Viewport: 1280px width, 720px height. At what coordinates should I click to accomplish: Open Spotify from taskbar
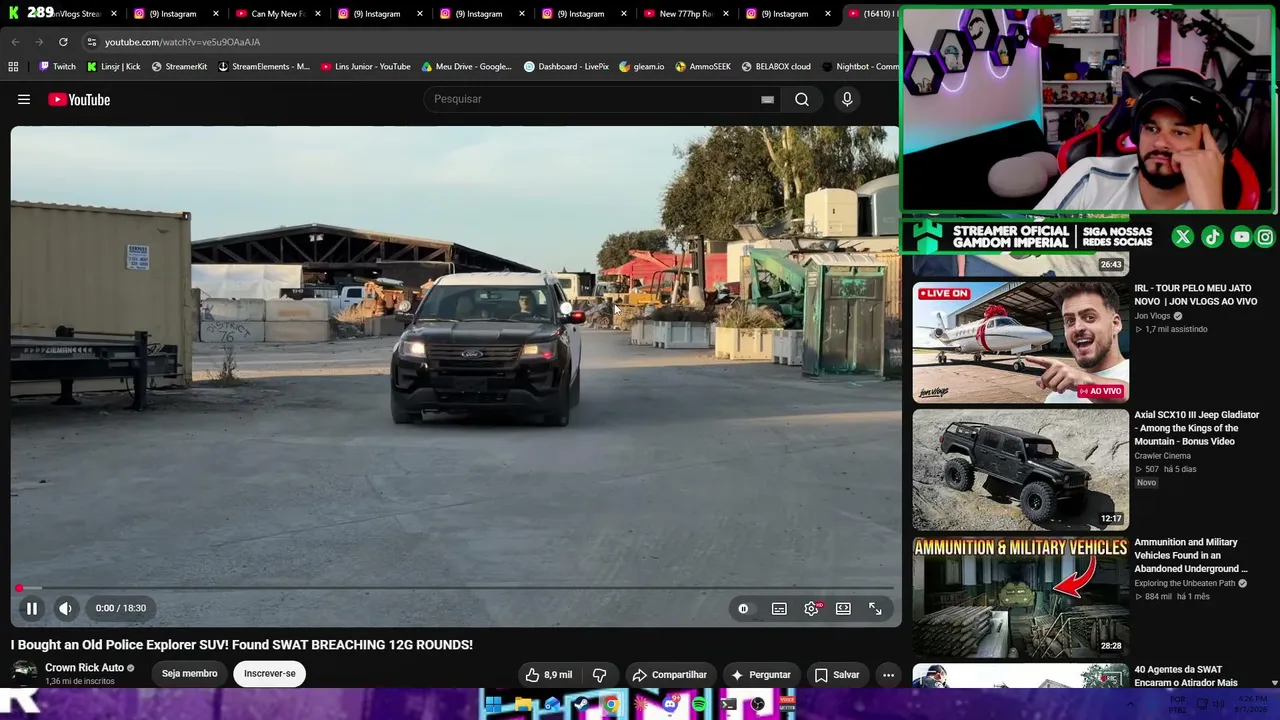(x=699, y=705)
